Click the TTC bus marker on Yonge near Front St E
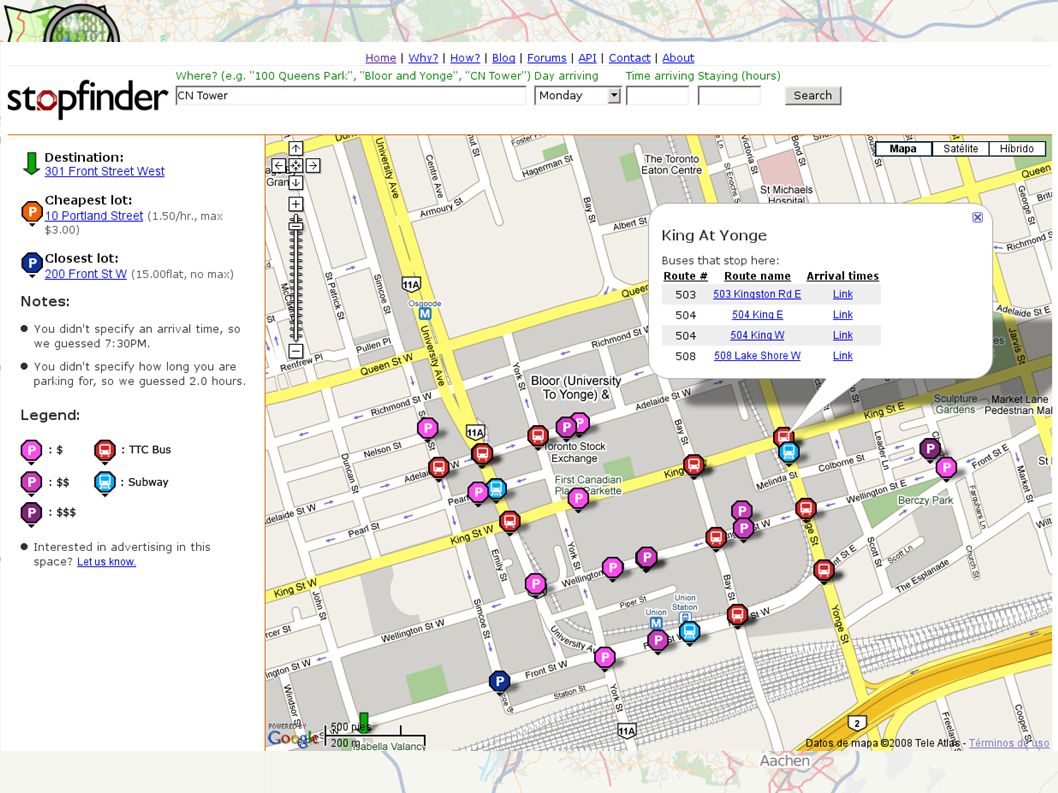Viewport: 1058px width, 793px height. click(x=823, y=570)
